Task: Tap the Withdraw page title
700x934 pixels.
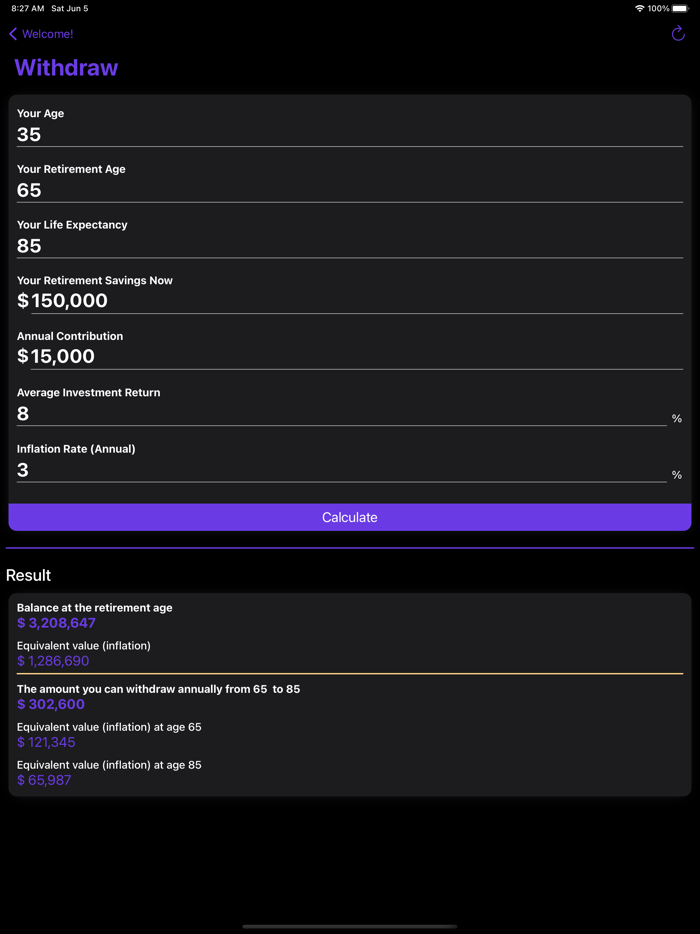Action: click(65, 68)
